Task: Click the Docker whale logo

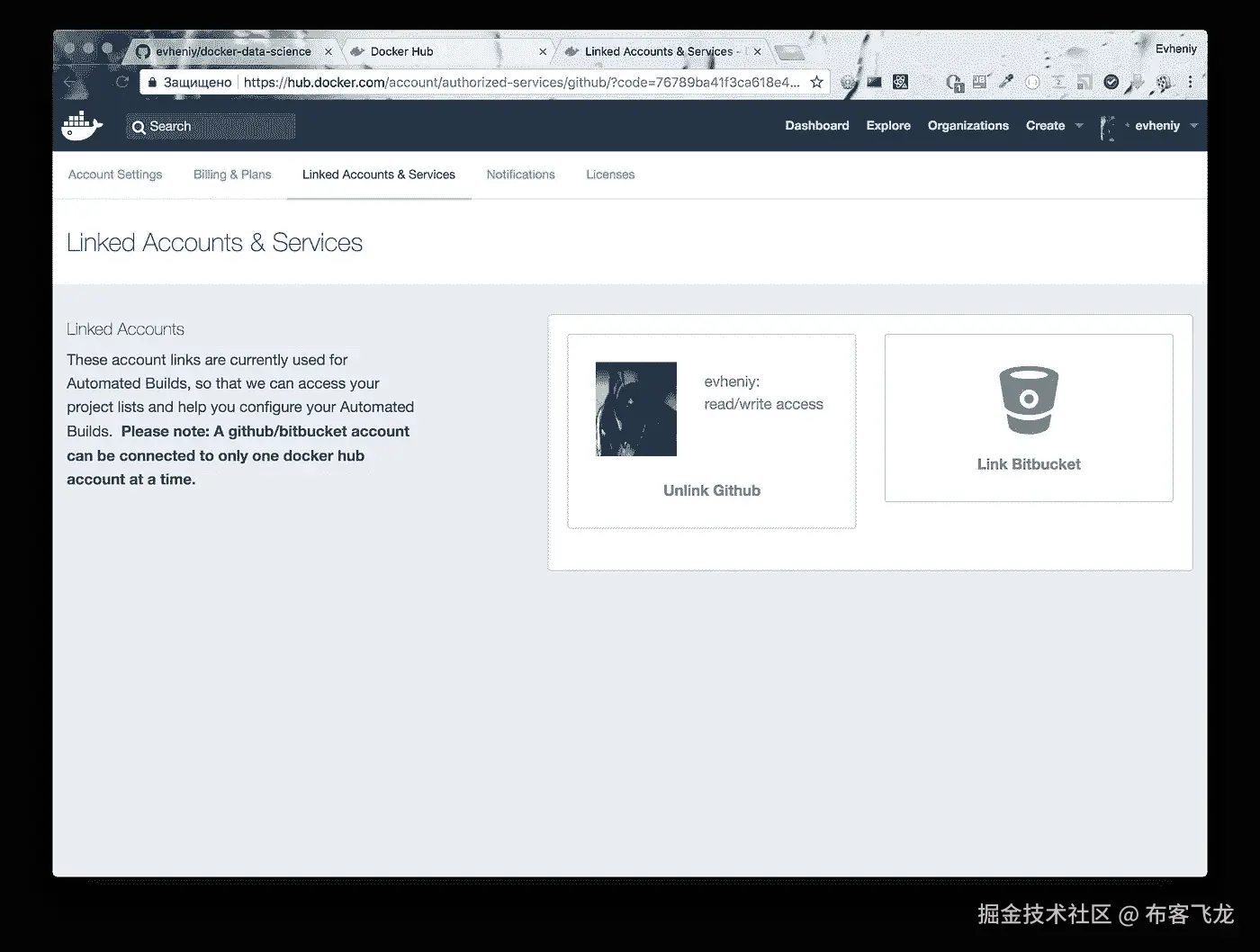Action: (82, 126)
